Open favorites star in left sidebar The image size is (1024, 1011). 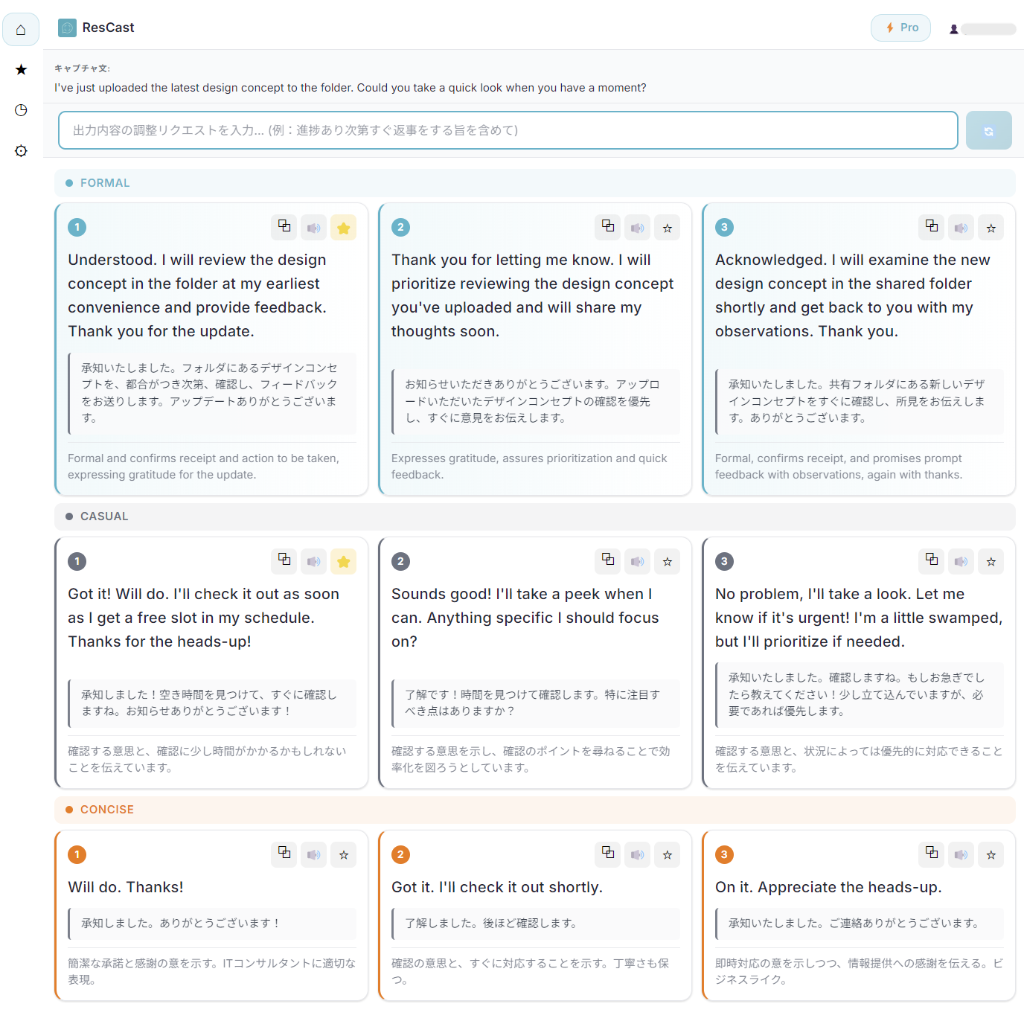(21, 70)
